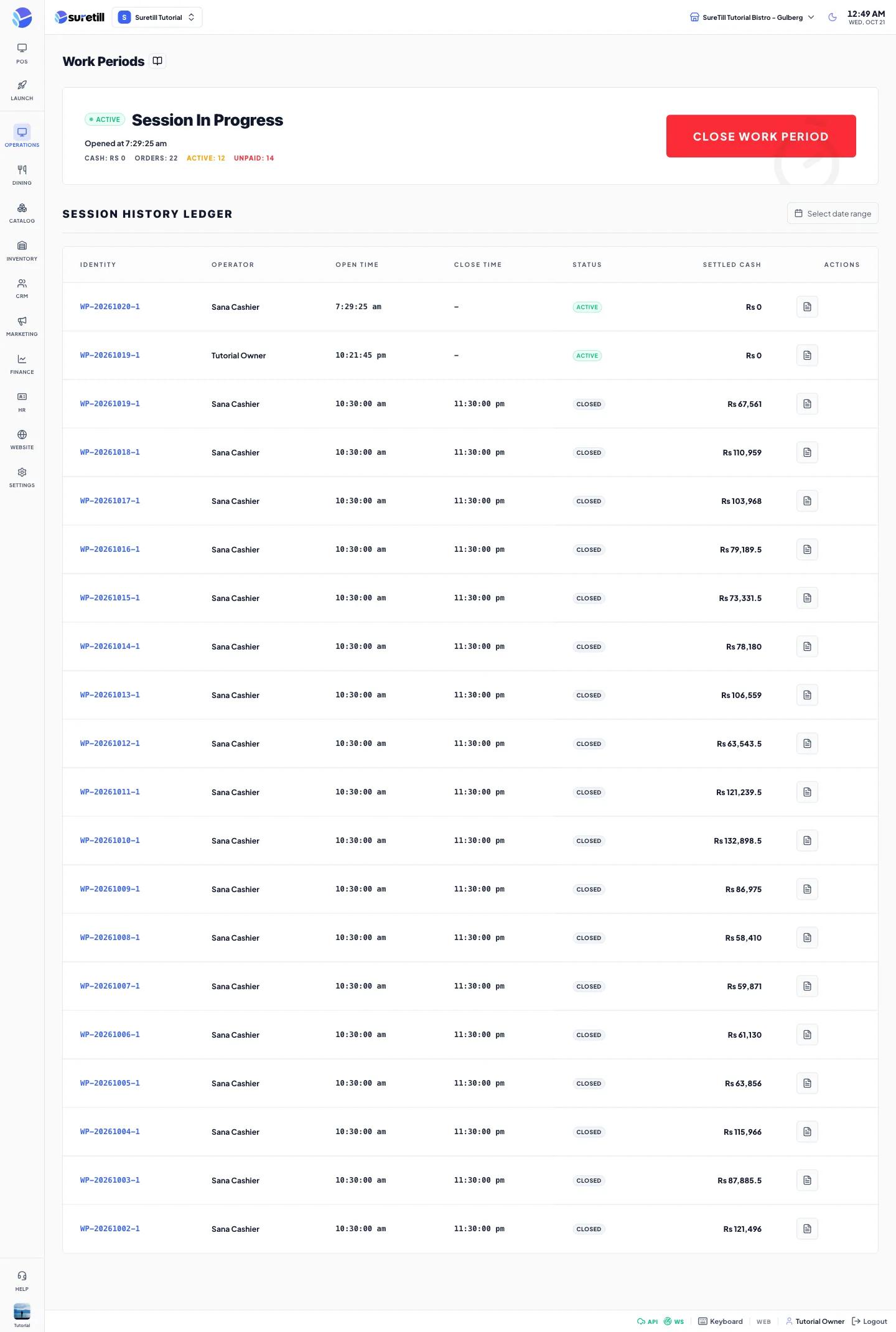The height and width of the screenshot is (1332, 896).
Task: Go to Dining section in sidebar
Action: point(22,175)
